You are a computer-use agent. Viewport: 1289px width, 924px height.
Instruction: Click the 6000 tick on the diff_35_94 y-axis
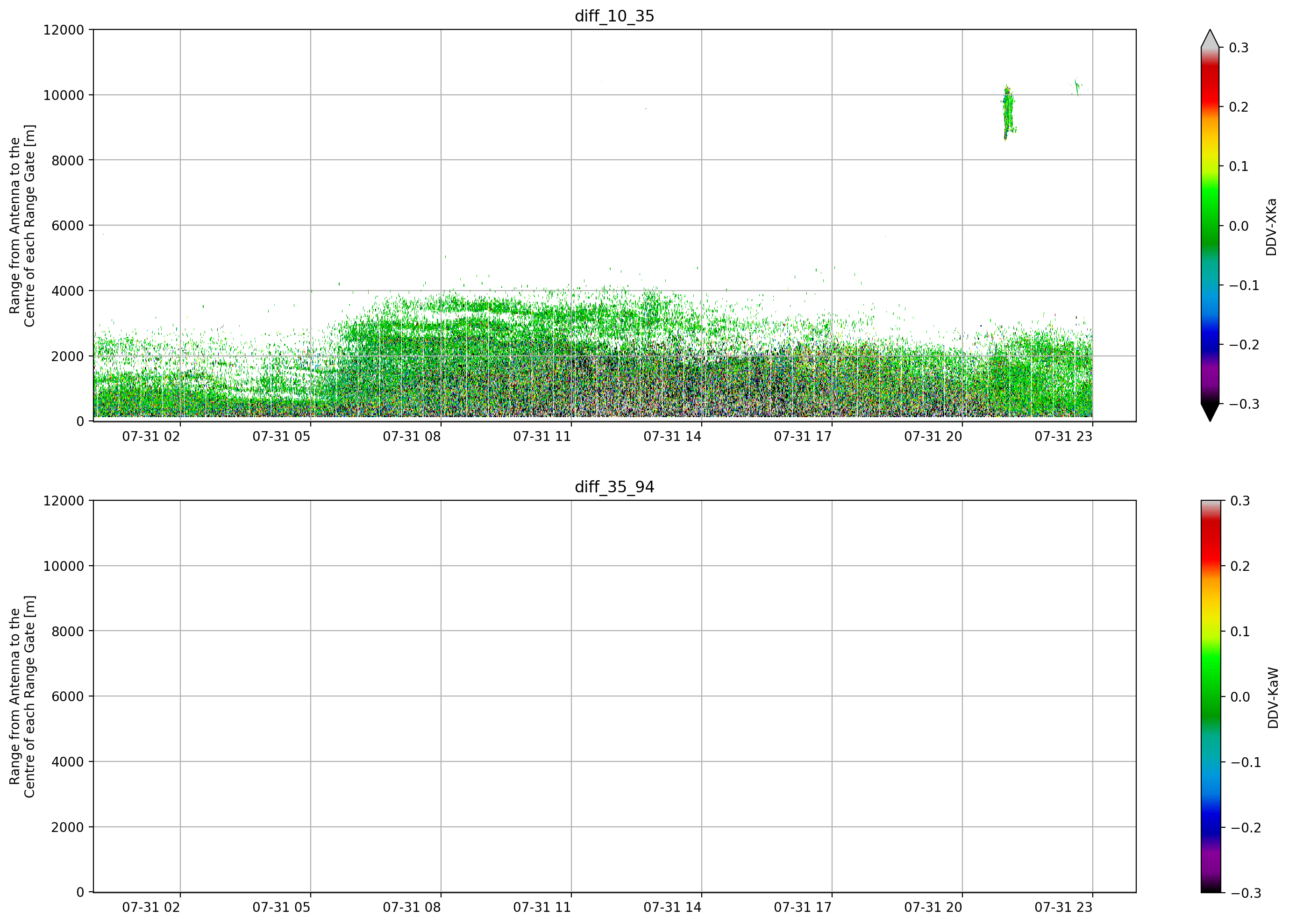coord(68,696)
